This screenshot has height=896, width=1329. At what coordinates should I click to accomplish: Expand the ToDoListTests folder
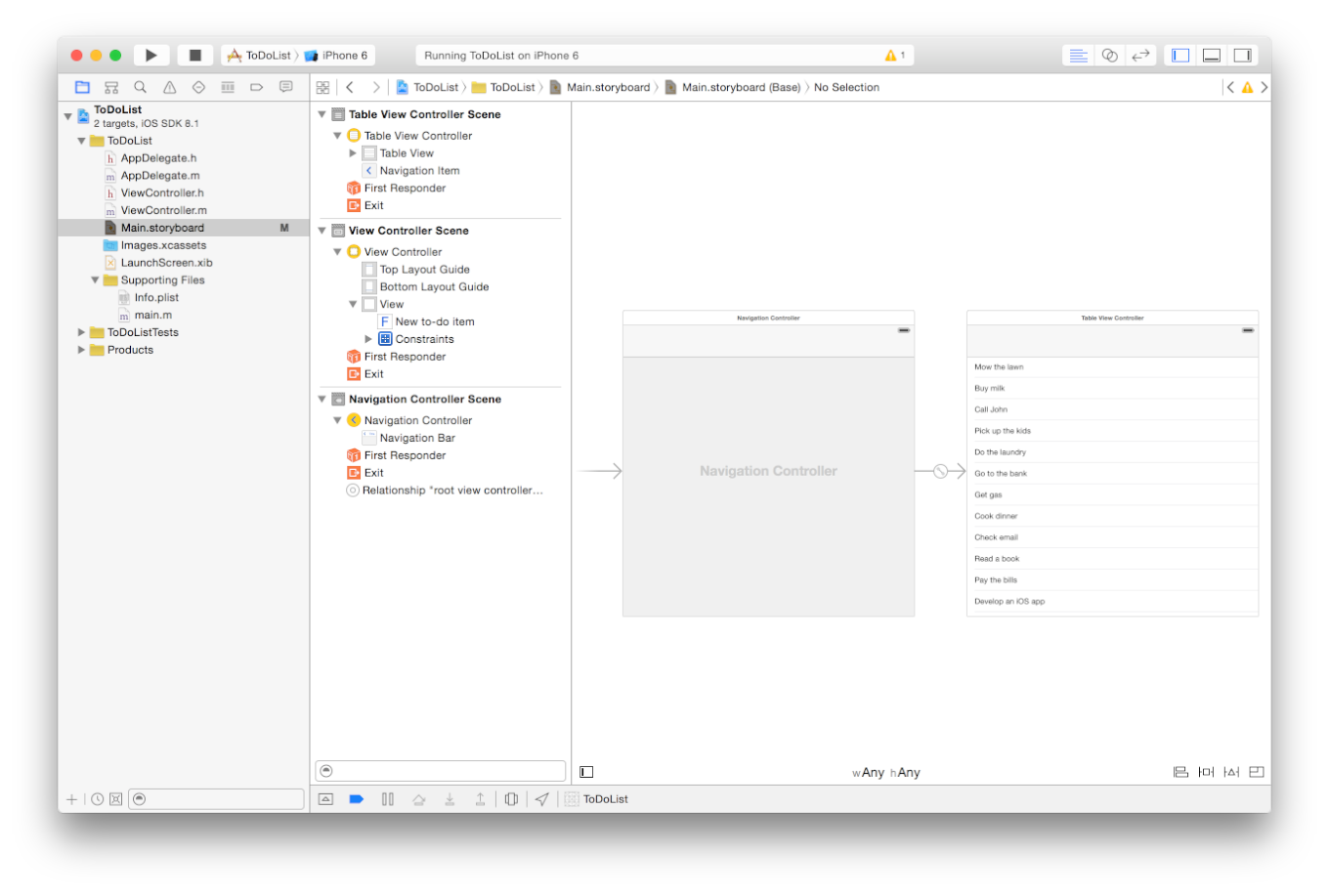pyautogui.click(x=82, y=332)
